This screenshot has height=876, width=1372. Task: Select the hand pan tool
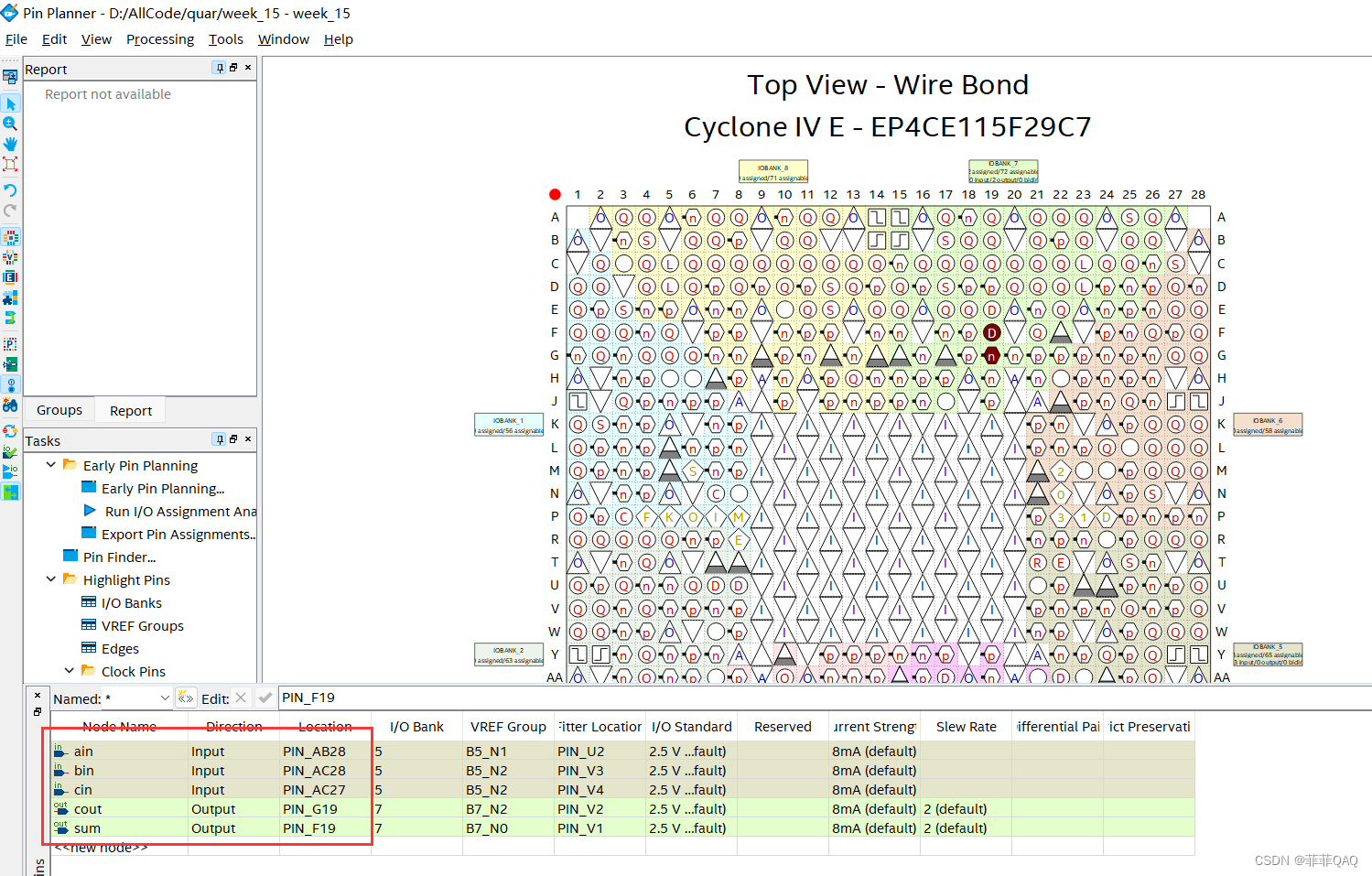coord(10,144)
